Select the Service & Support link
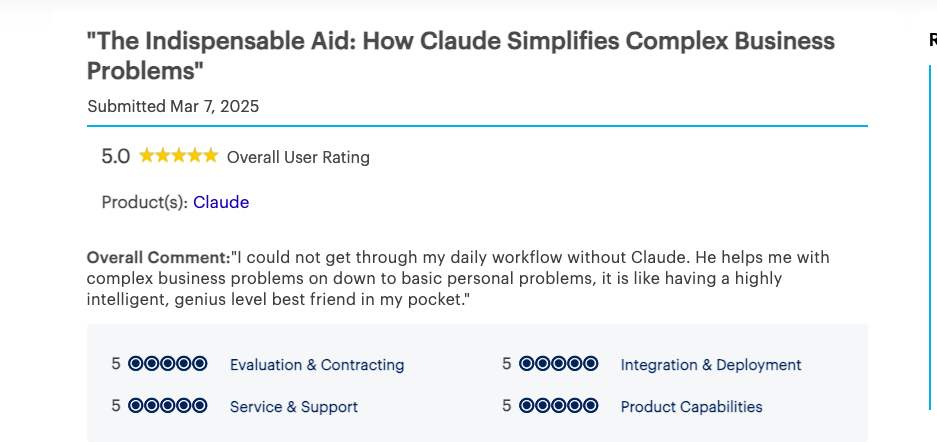This screenshot has width=937, height=442. tap(294, 407)
